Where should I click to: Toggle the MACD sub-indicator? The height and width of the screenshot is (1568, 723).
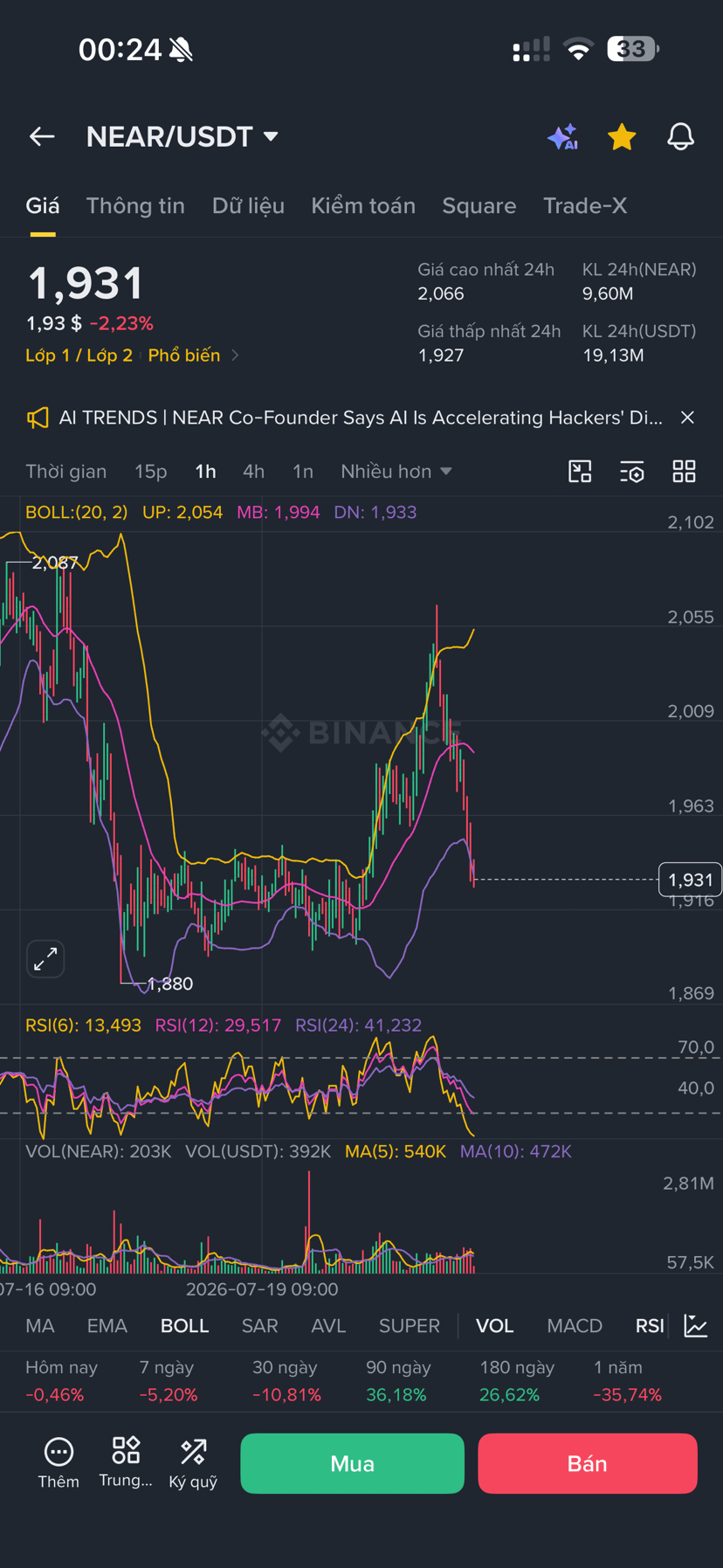coord(575,1326)
